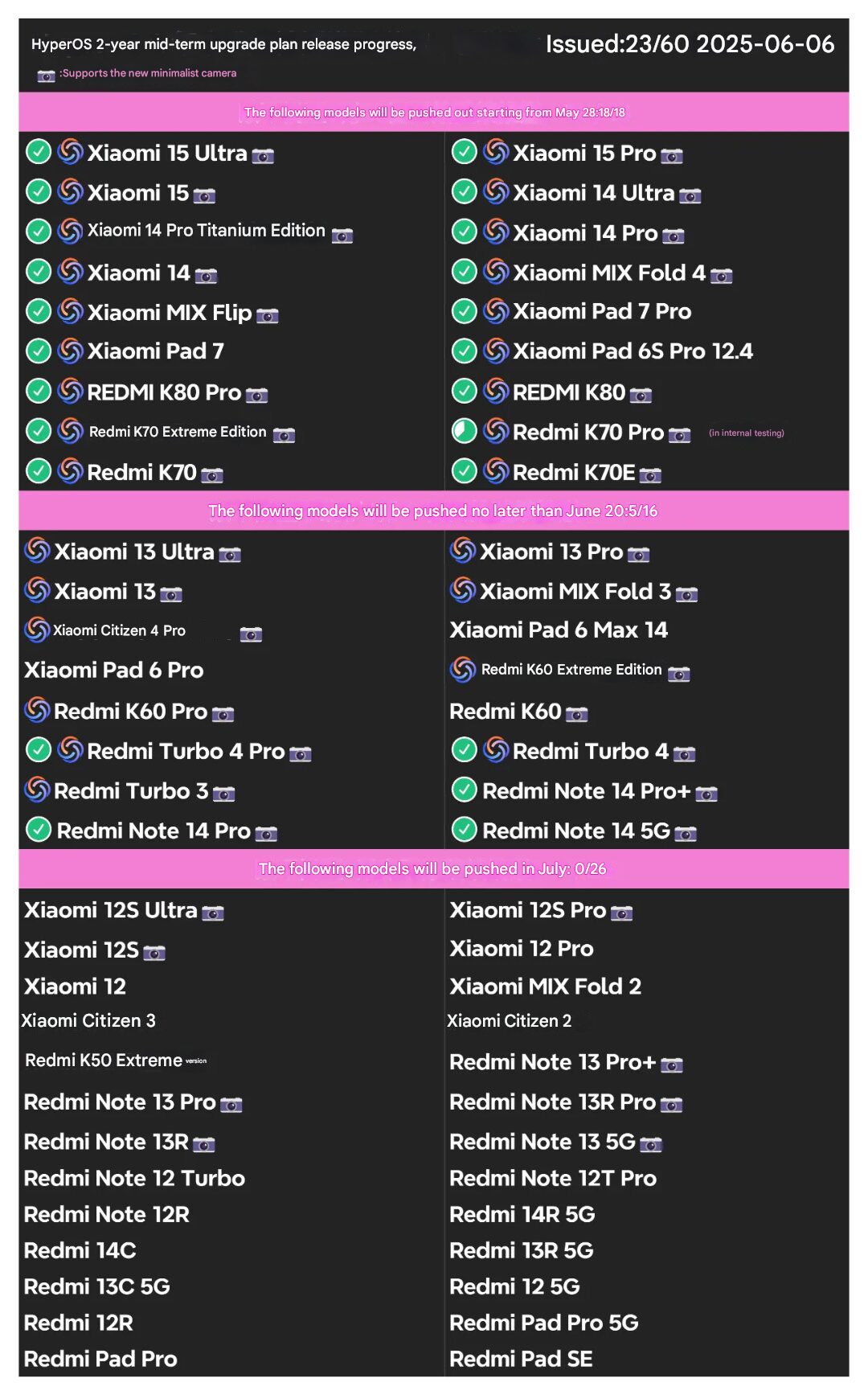The width and height of the screenshot is (868, 1395).
Task: Click the camera icon beside Redmi Note 13R Pro
Action: pyautogui.click(x=672, y=1105)
